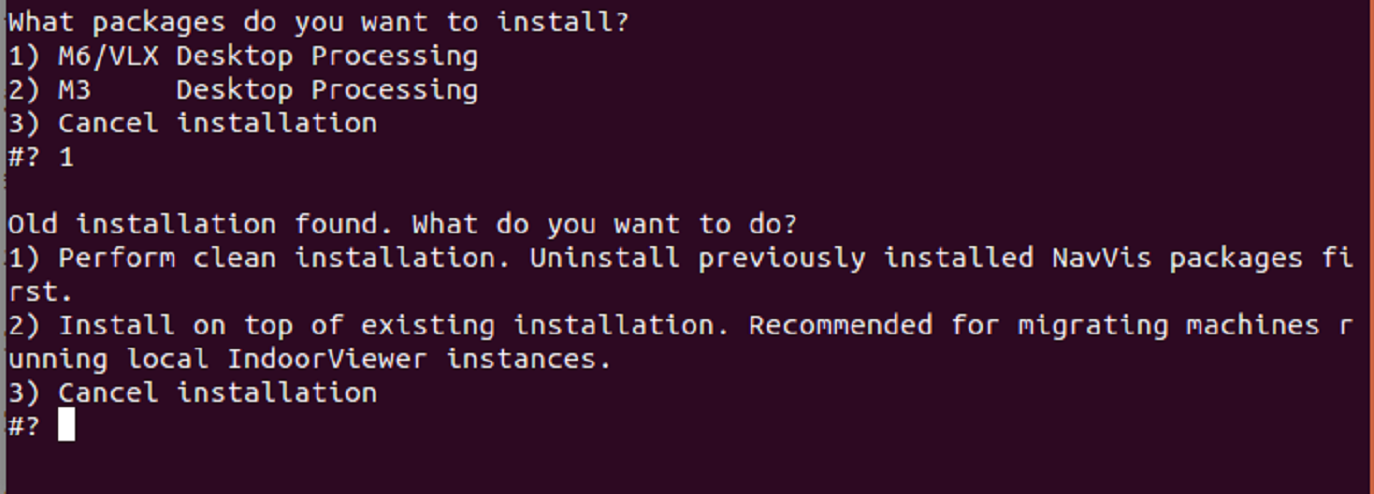
Task: Click the "Old installation found" message line
Action: click(x=403, y=224)
